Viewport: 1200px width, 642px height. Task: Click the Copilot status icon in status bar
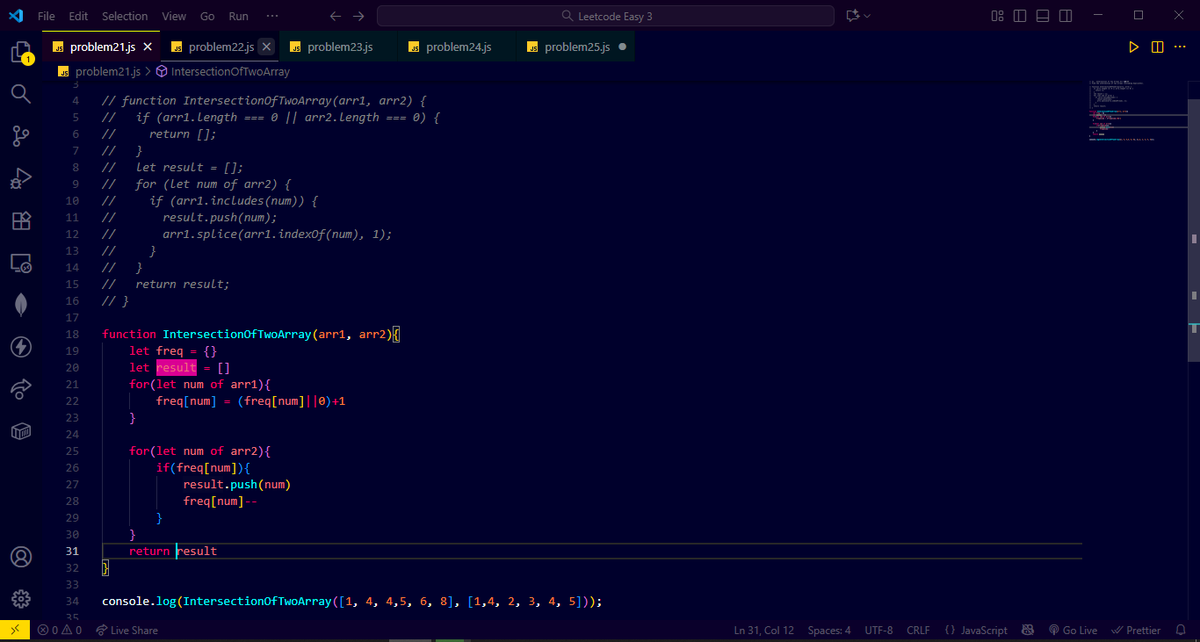tap(1027, 630)
